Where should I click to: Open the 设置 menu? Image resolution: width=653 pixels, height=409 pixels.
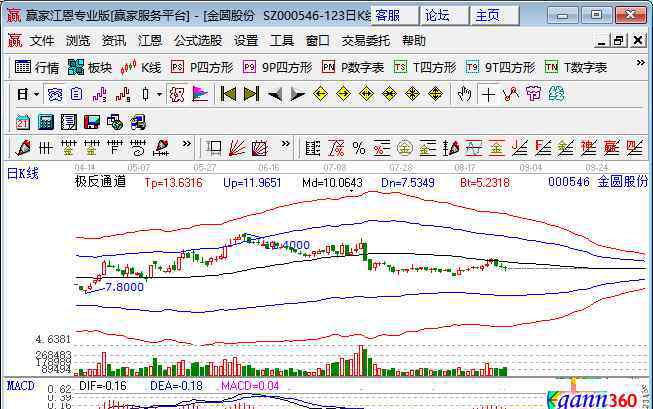246,41
